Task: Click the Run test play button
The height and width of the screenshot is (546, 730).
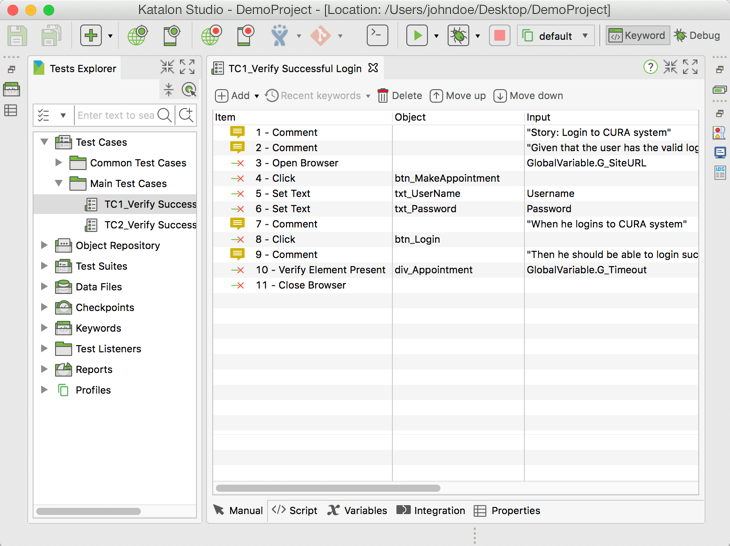Action: pyautogui.click(x=417, y=36)
